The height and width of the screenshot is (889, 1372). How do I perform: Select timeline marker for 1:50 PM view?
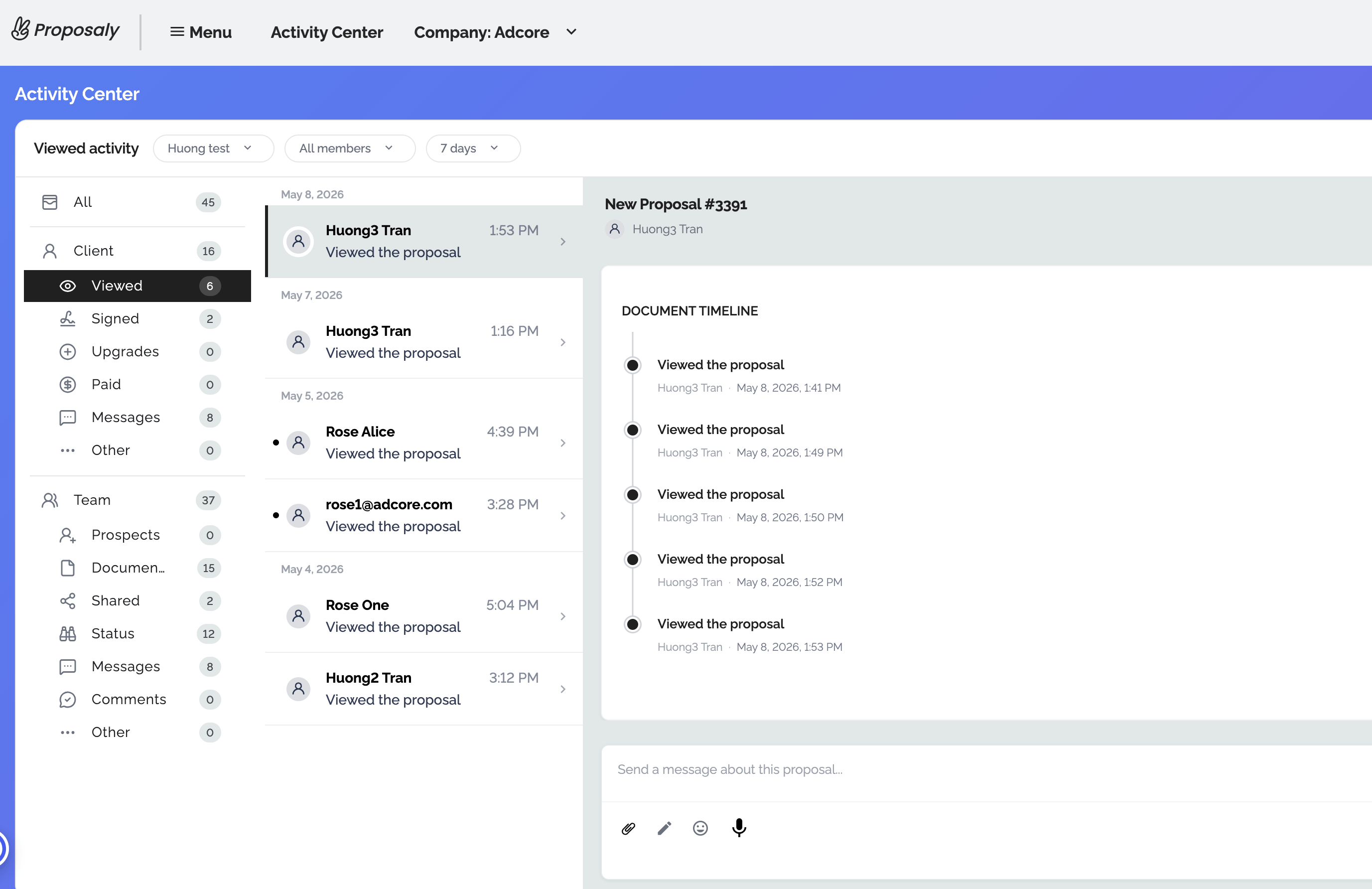click(x=633, y=495)
